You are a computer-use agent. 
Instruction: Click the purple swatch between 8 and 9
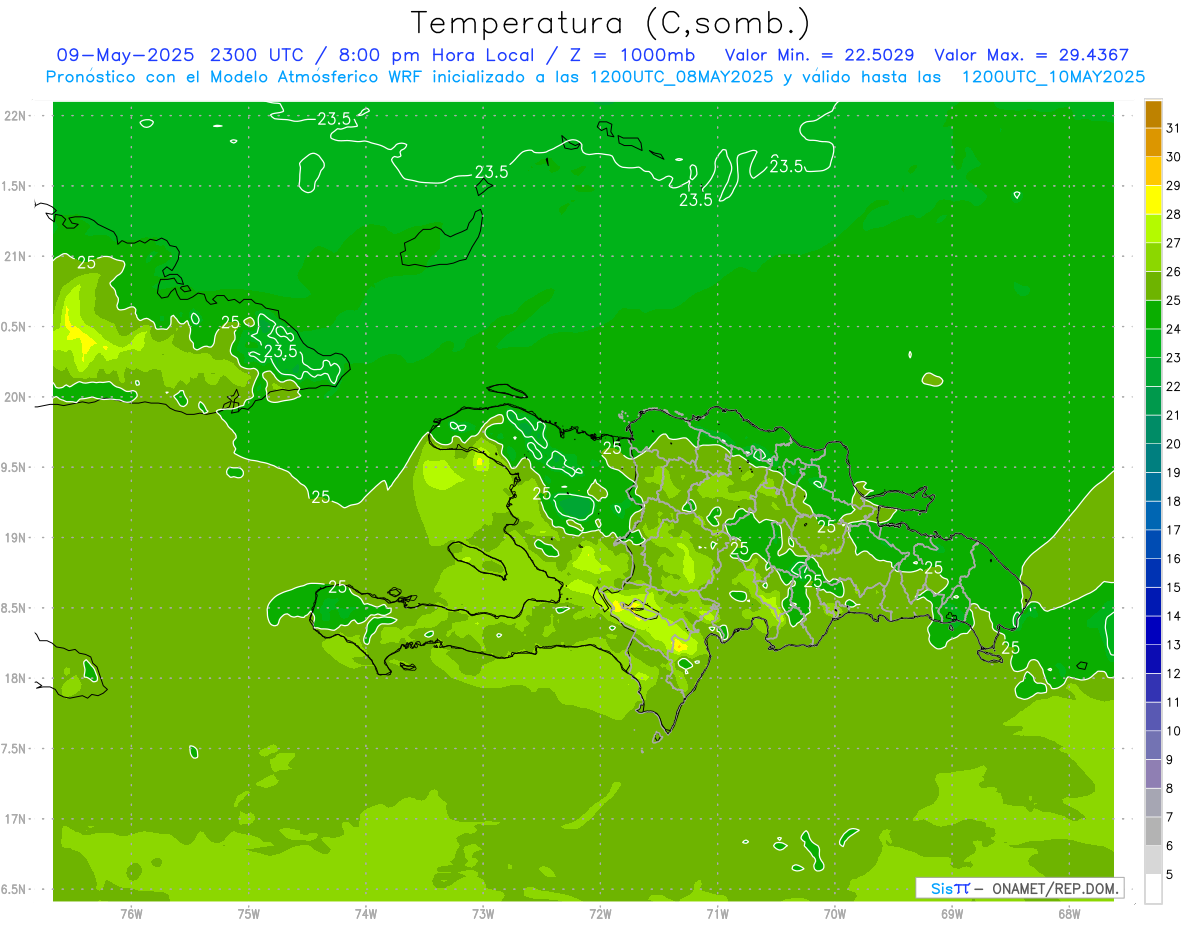[1153, 774]
